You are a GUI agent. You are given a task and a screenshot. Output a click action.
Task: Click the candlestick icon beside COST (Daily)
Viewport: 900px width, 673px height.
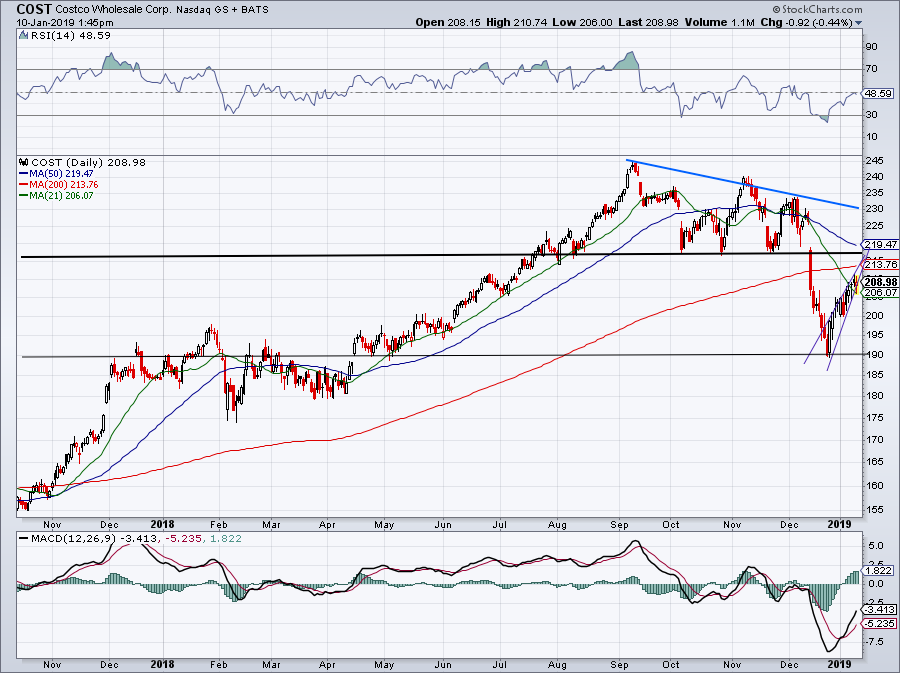(x=24, y=162)
